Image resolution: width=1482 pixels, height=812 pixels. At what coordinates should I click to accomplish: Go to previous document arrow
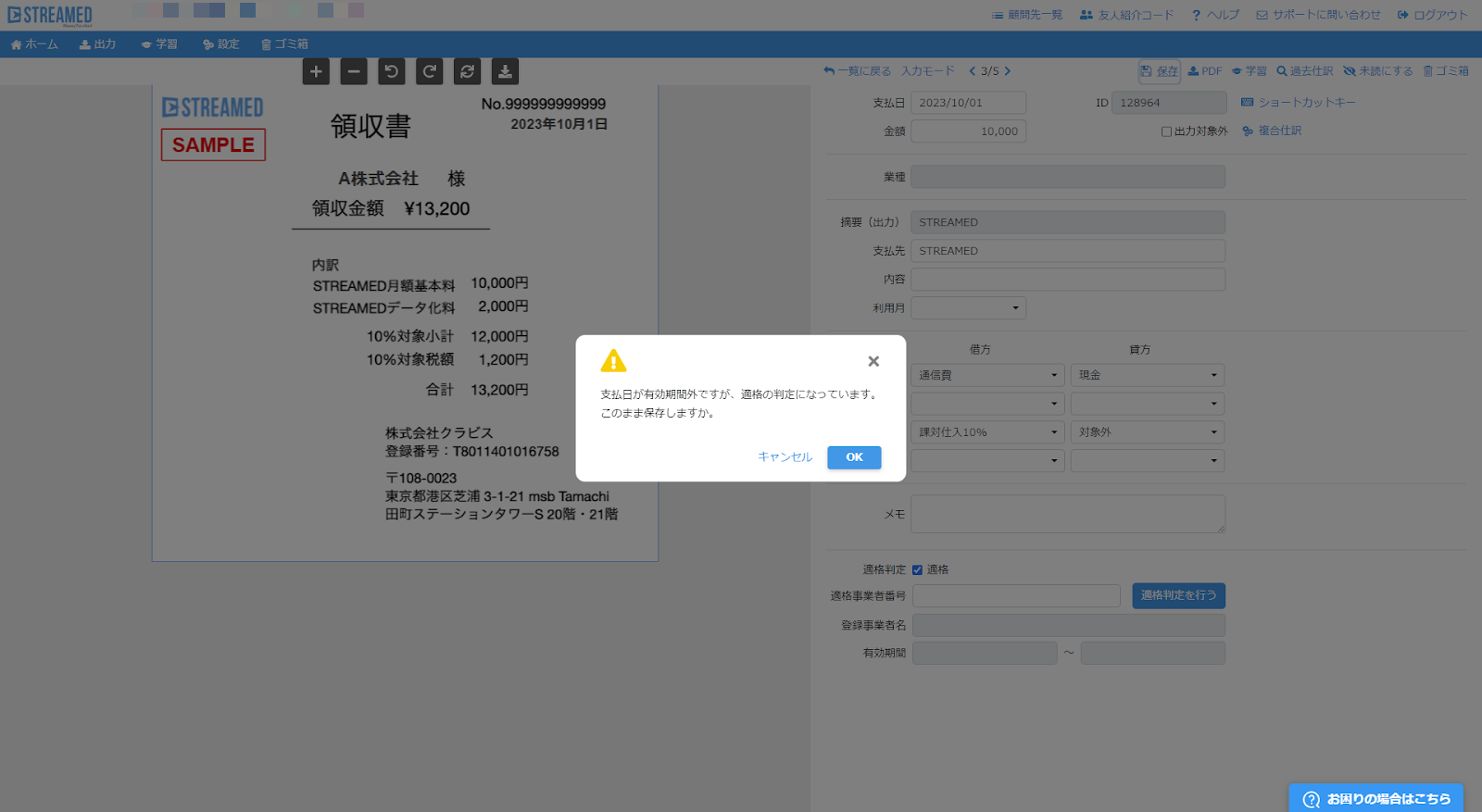tap(972, 71)
